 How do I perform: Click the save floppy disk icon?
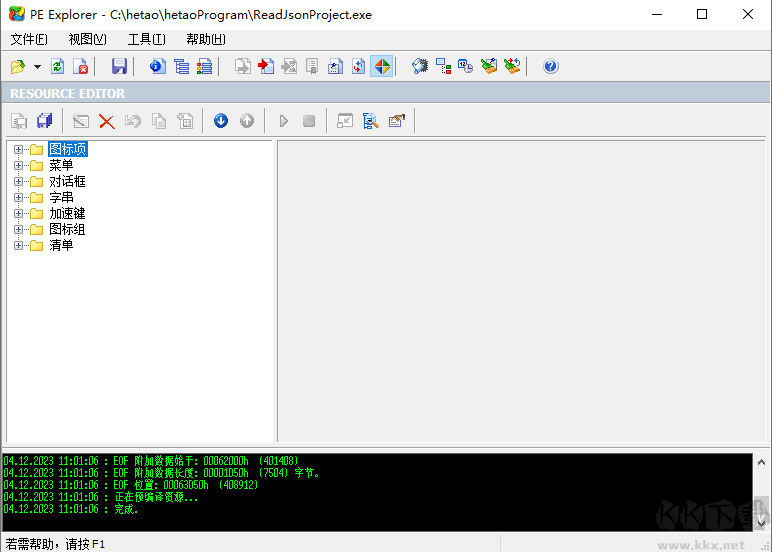(x=119, y=67)
